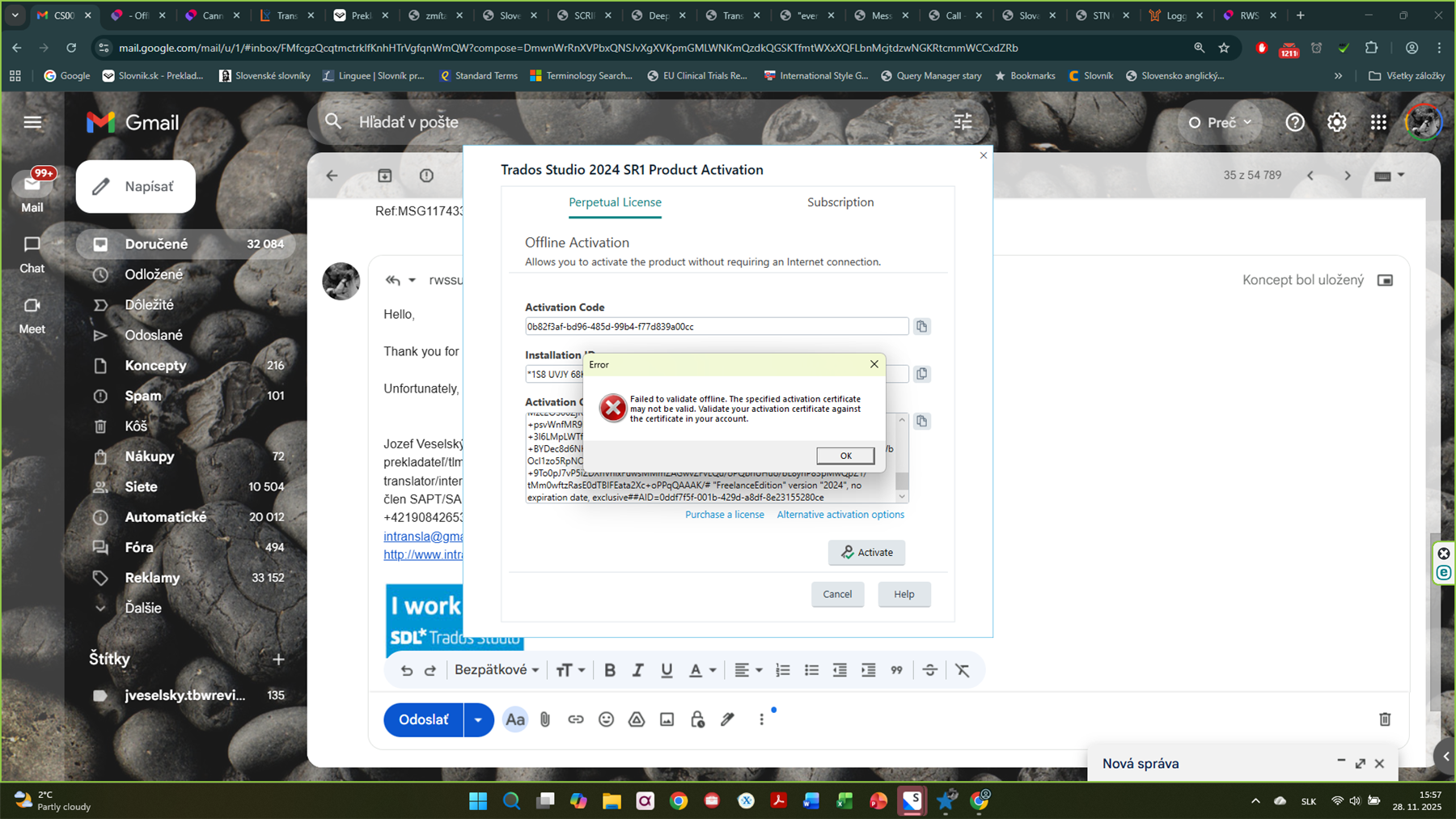Open the Bezpätkové font family dropdown
The height and width of the screenshot is (819, 1456).
tap(497, 669)
